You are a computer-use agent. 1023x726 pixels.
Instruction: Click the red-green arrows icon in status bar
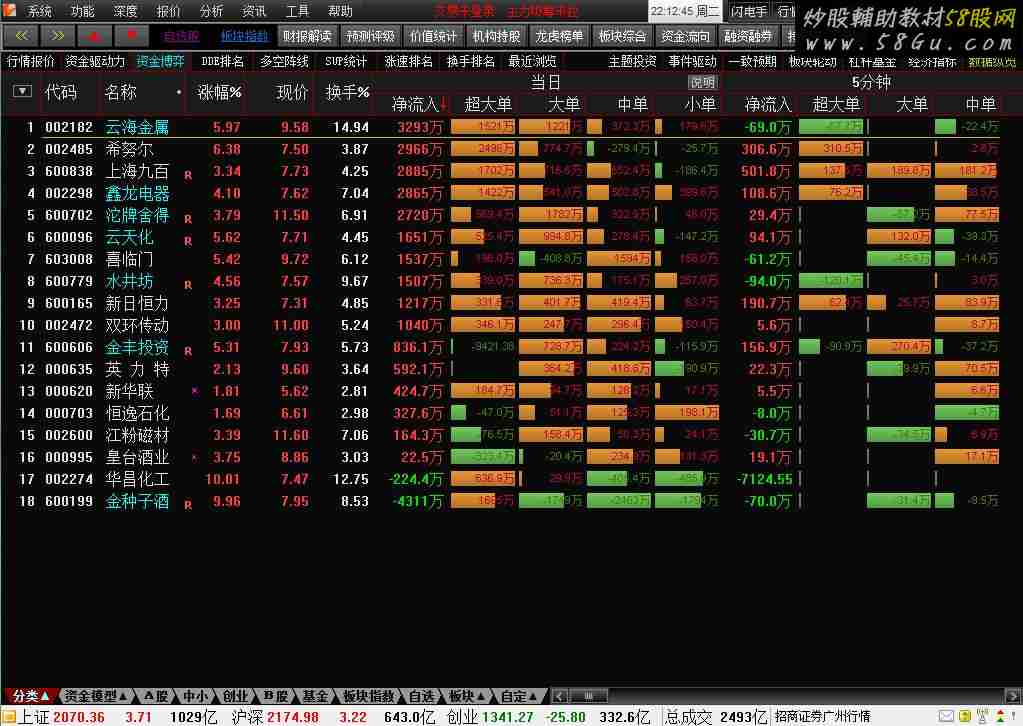point(1000,717)
